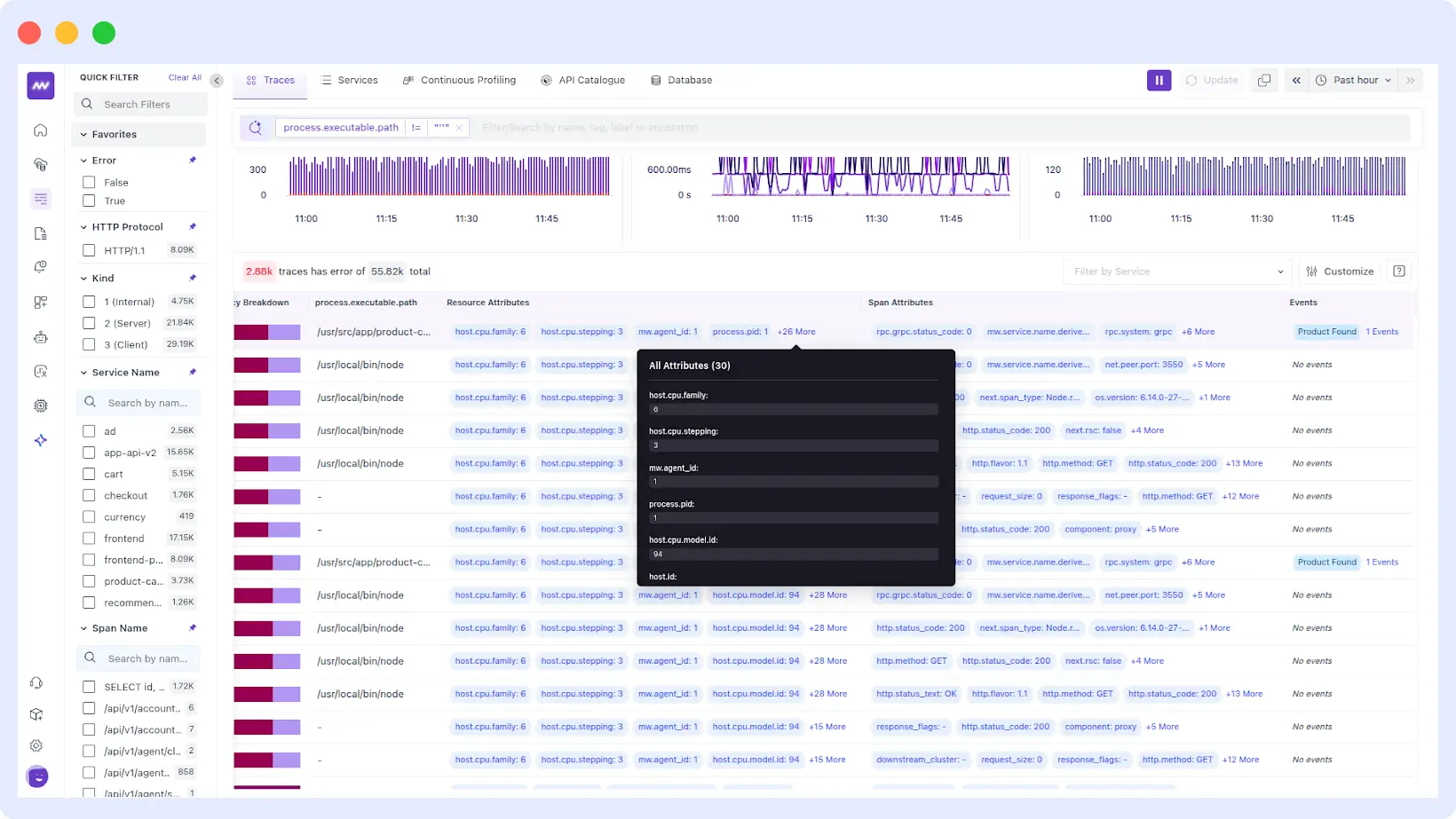Open the cloud infrastructure icon in the sidebar
Image resolution: width=1456 pixels, height=819 pixels.
point(40,164)
